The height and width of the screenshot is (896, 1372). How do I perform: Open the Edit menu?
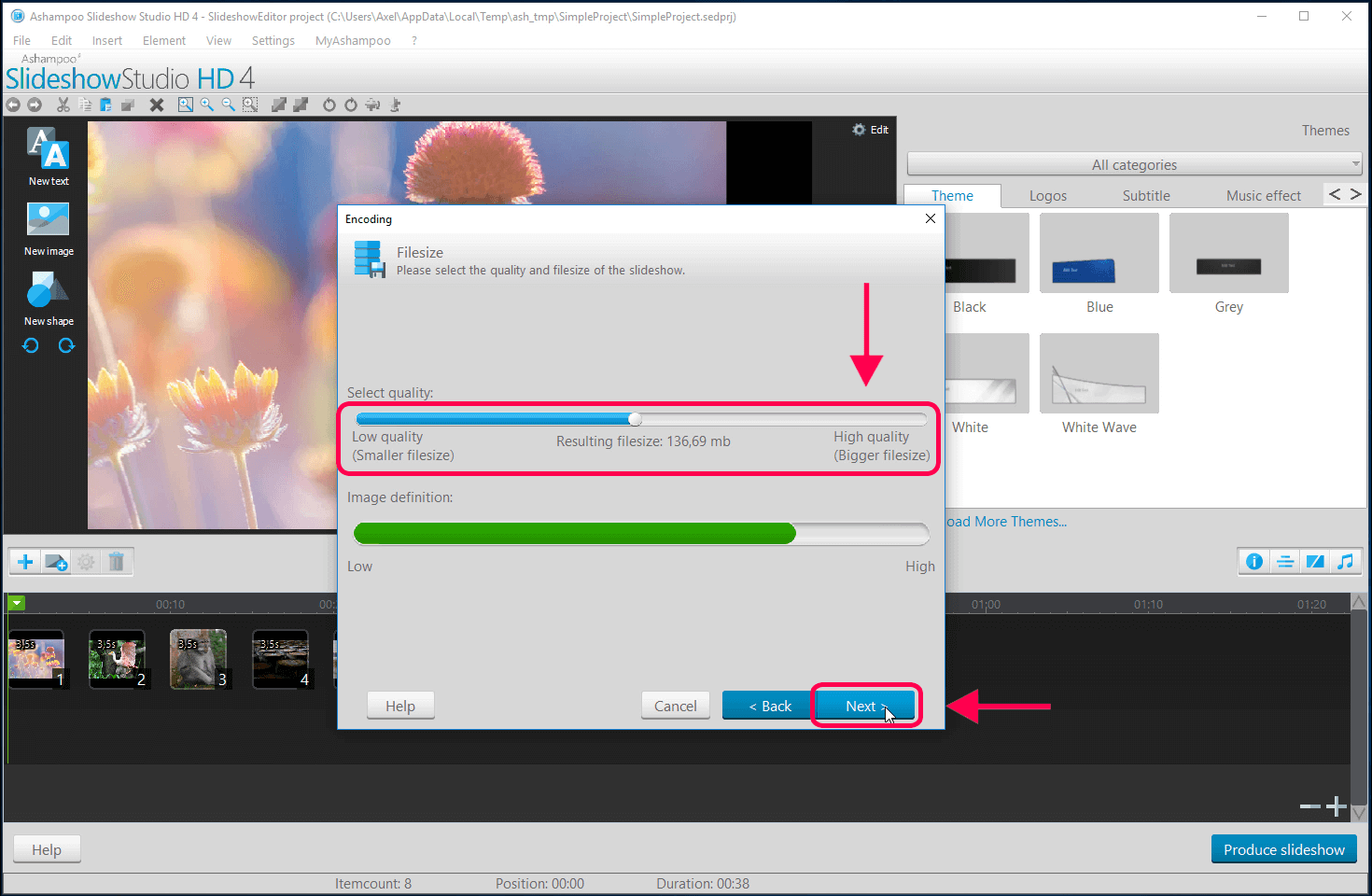click(x=62, y=40)
